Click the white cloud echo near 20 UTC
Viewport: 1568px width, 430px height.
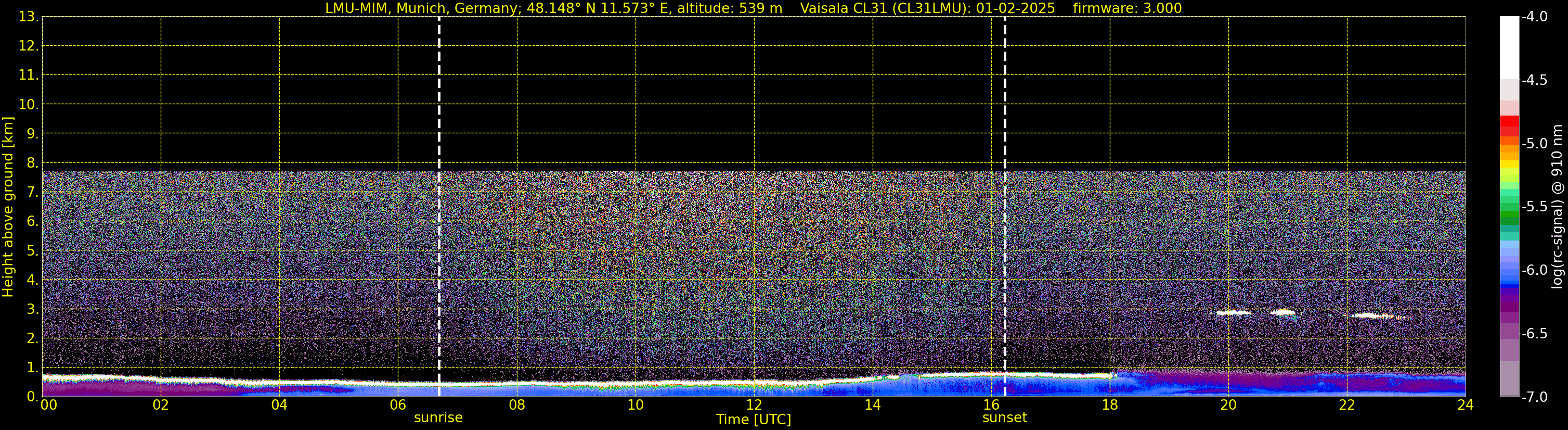1233,313
